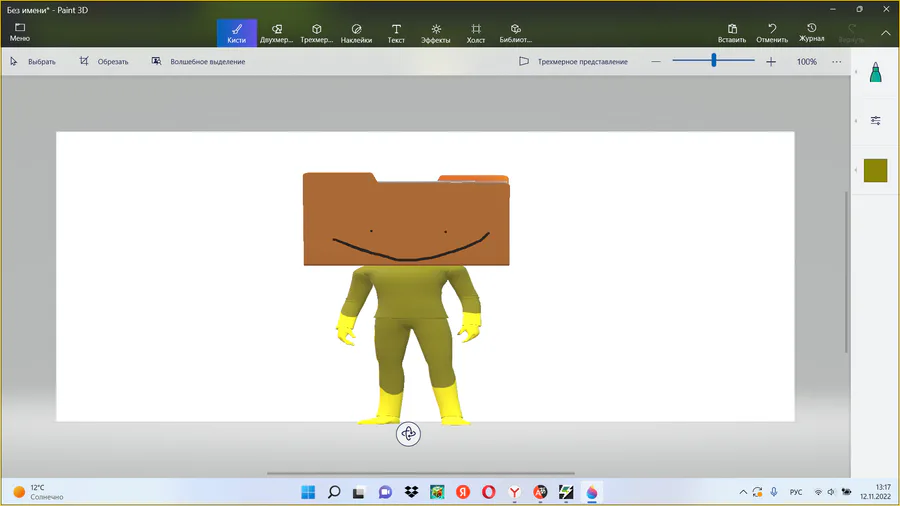Screen dimensions: 900x506
Task: Open taskbar Search magnifier
Action: (334, 492)
